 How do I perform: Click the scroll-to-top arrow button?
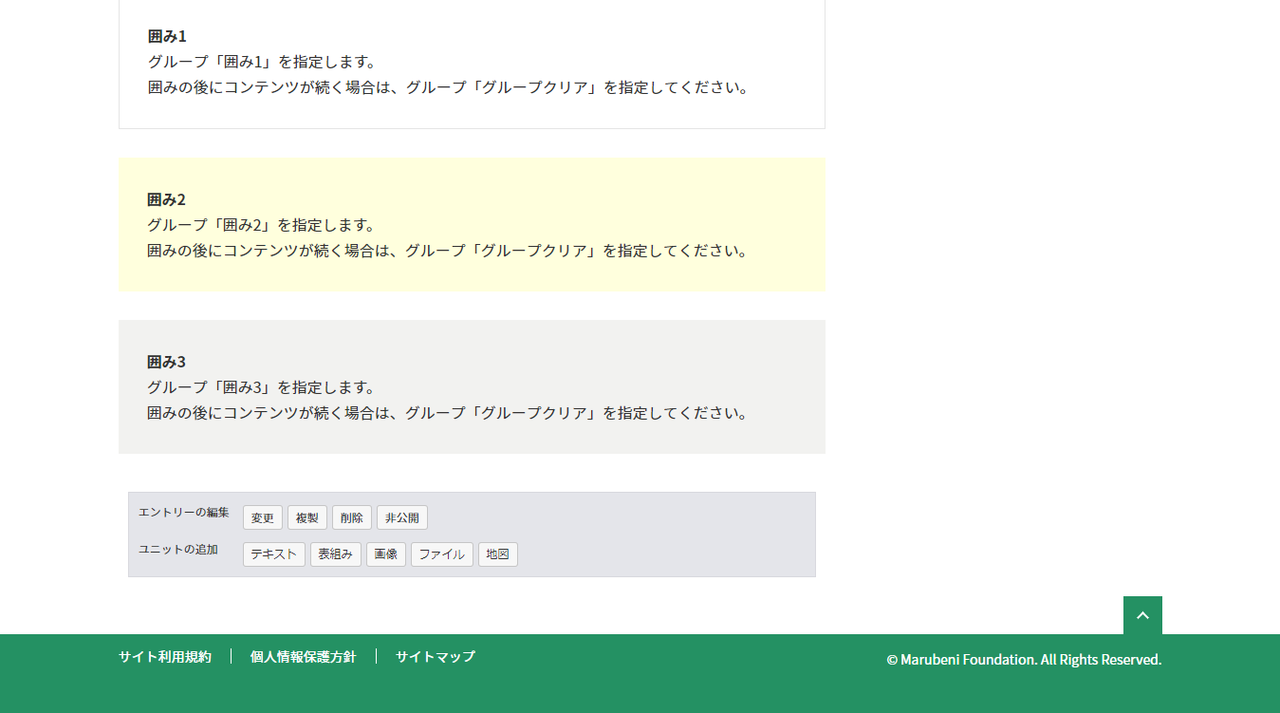coord(1142,615)
